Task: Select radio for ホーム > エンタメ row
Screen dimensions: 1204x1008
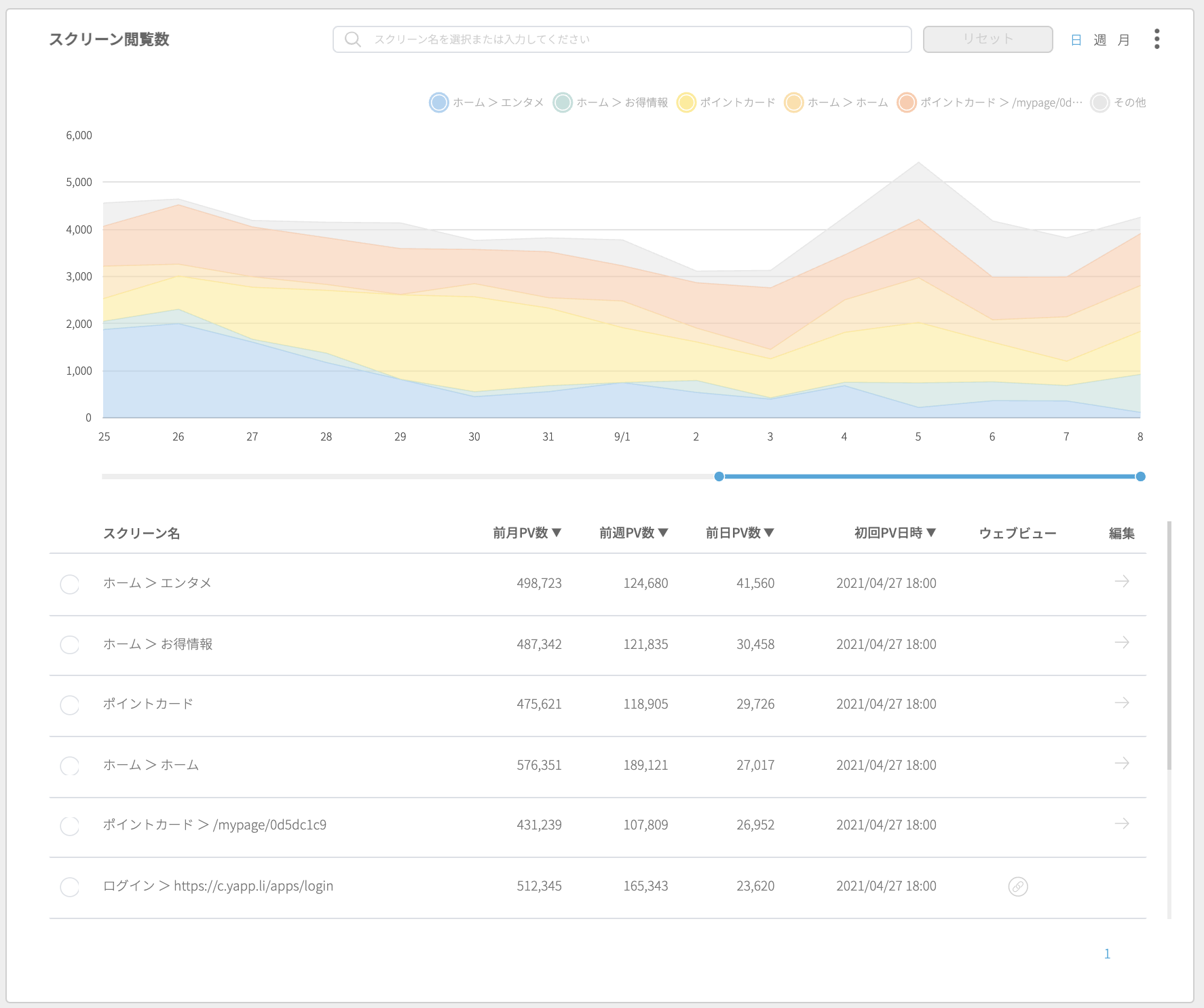Action: point(70,584)
